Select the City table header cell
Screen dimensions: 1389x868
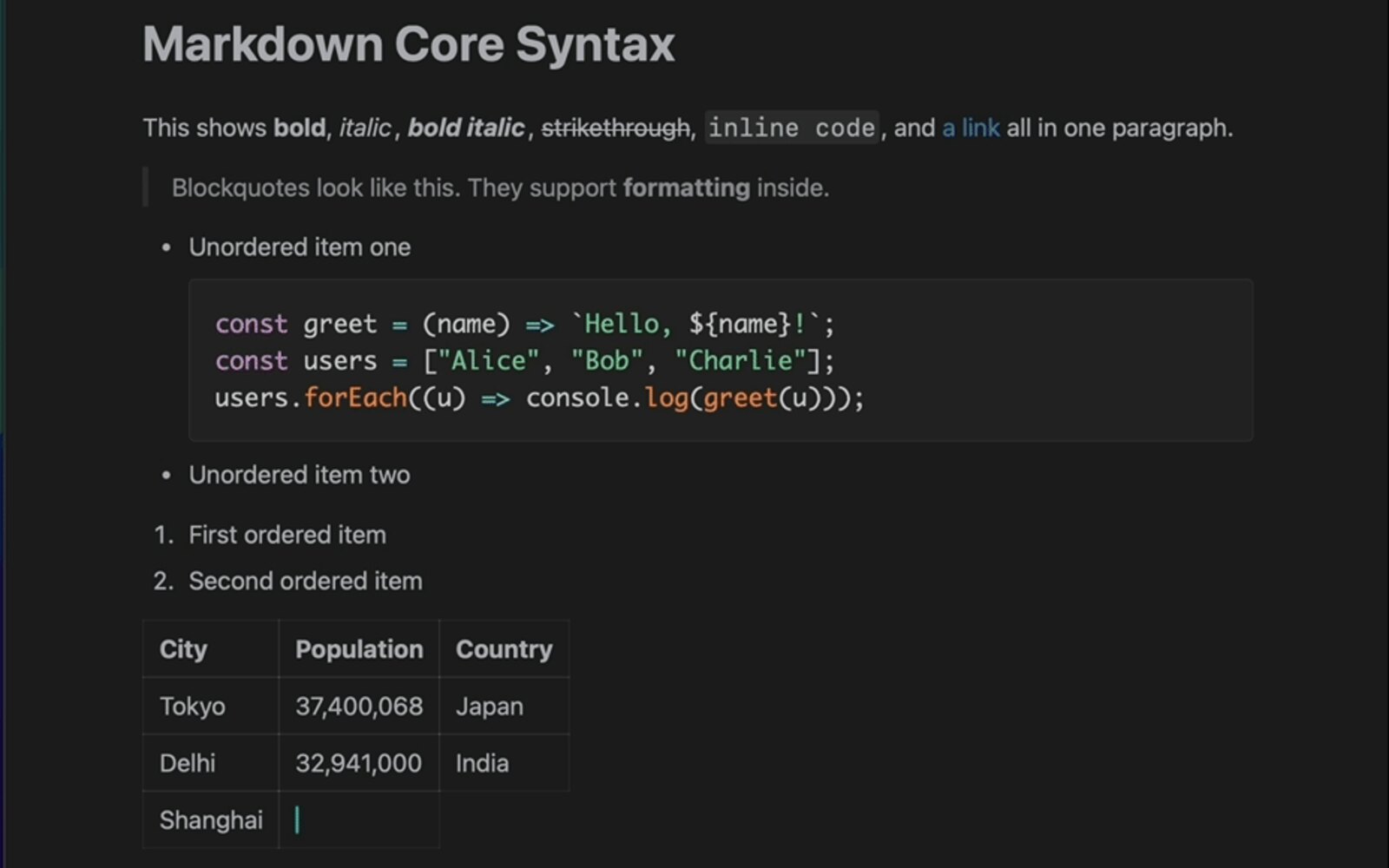(x=211, y=649)
